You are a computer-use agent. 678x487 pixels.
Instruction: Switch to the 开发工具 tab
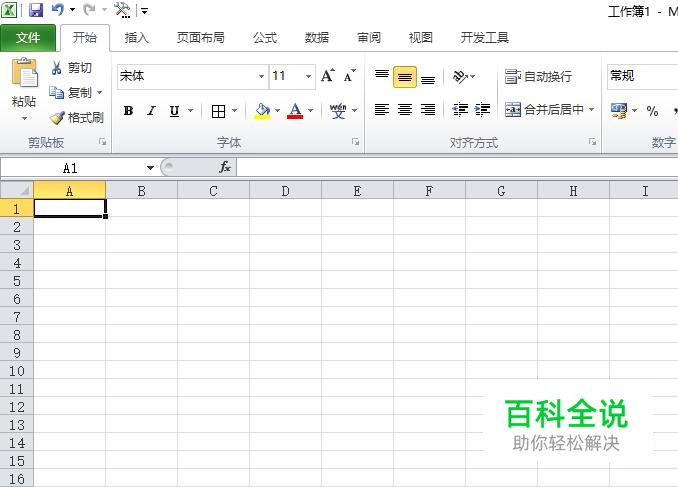pos(485,38)
